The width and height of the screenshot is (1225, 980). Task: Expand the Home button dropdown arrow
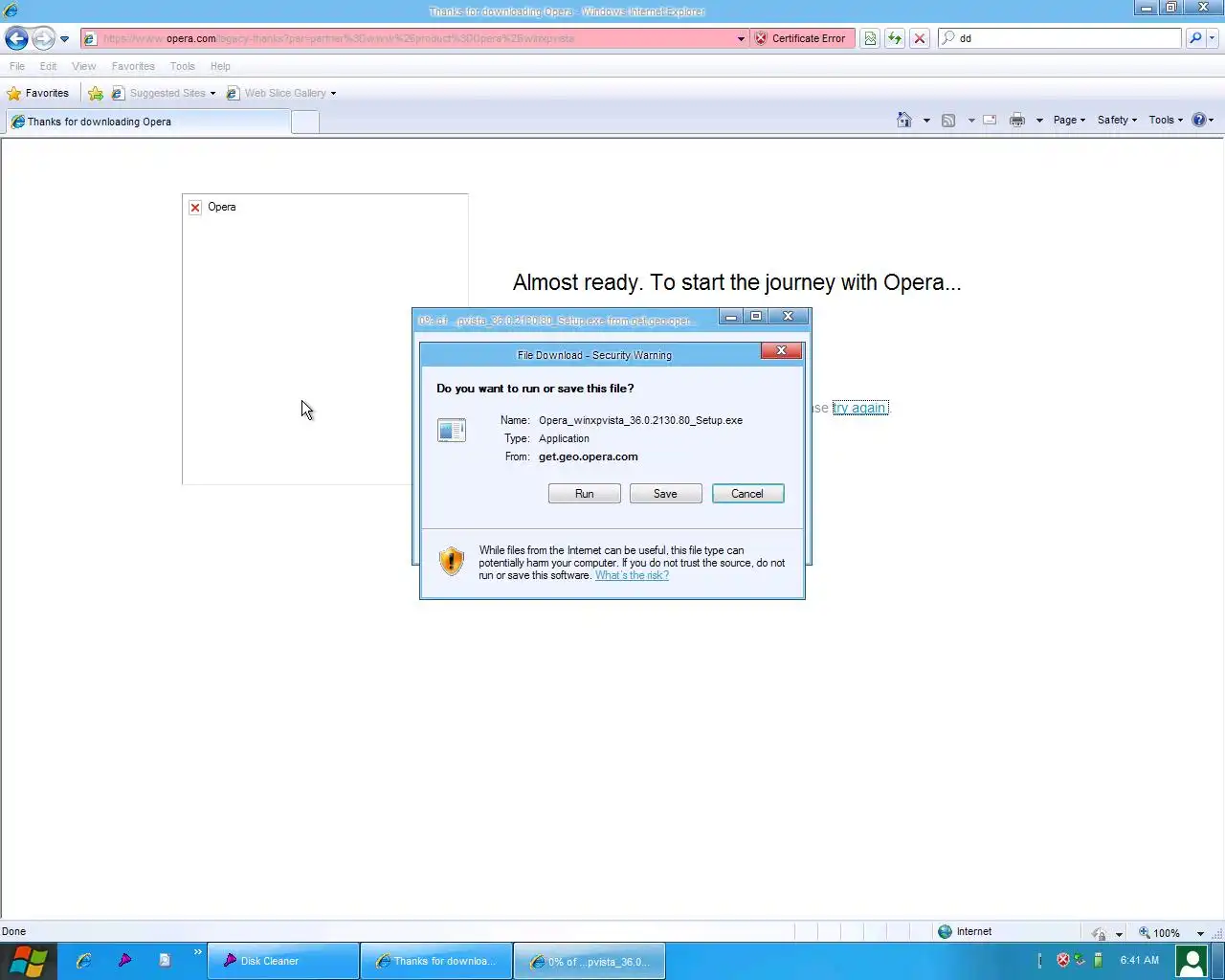[x=926, y=121]
